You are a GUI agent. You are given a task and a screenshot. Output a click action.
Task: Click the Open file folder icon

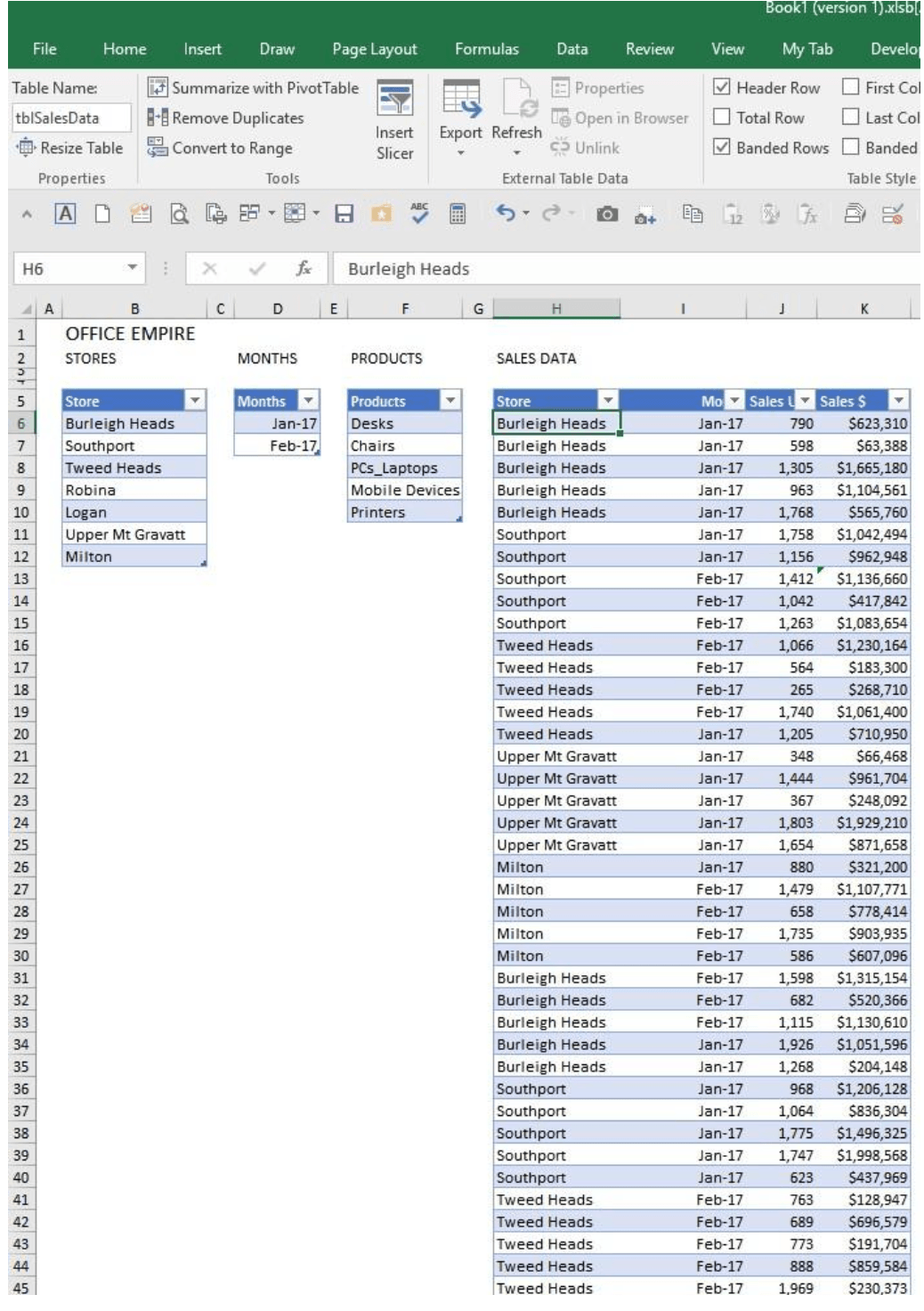click(x=141, y=214)
